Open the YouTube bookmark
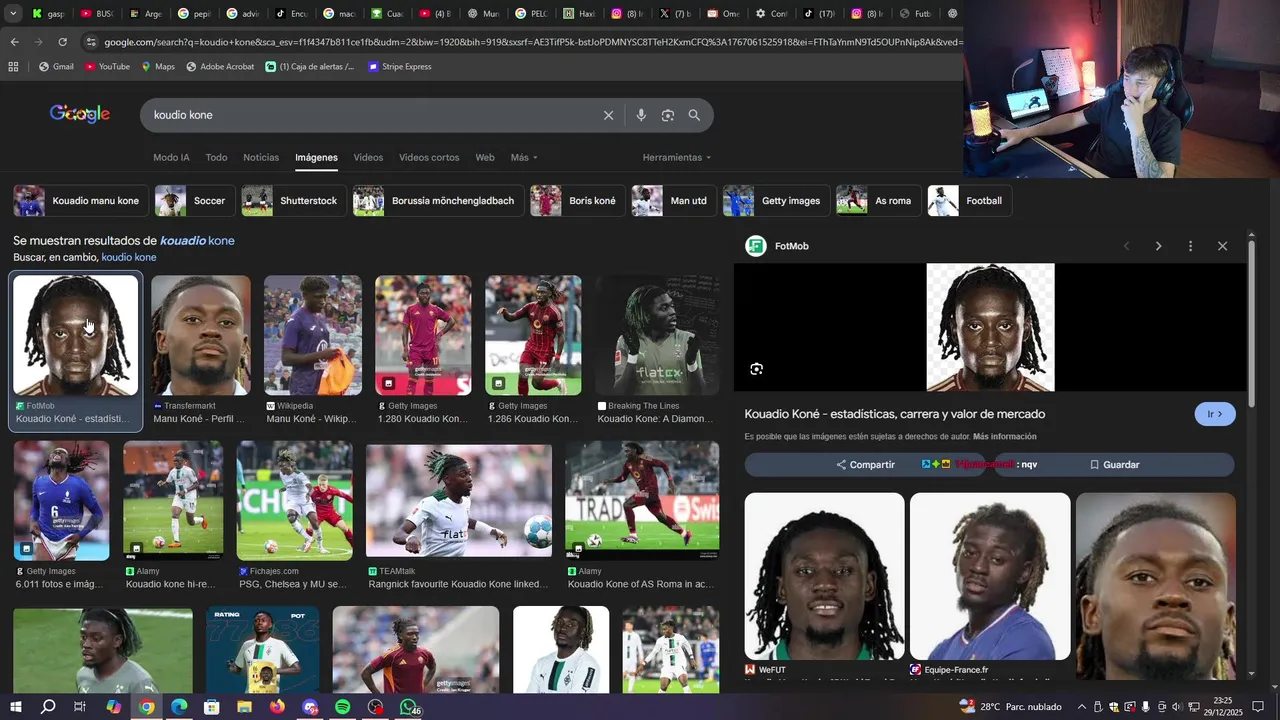 pyautogui.click(x=107, y=67)
